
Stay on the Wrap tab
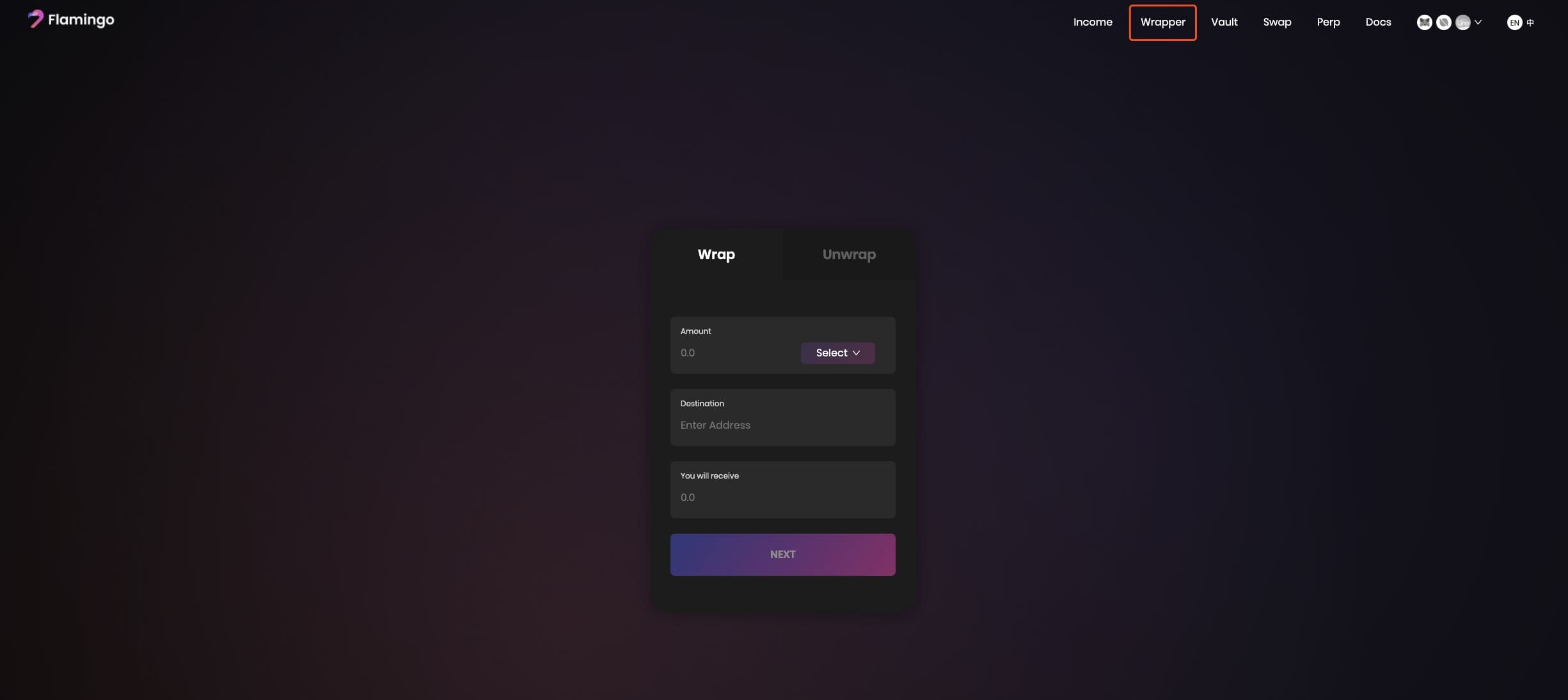point(716,254)
